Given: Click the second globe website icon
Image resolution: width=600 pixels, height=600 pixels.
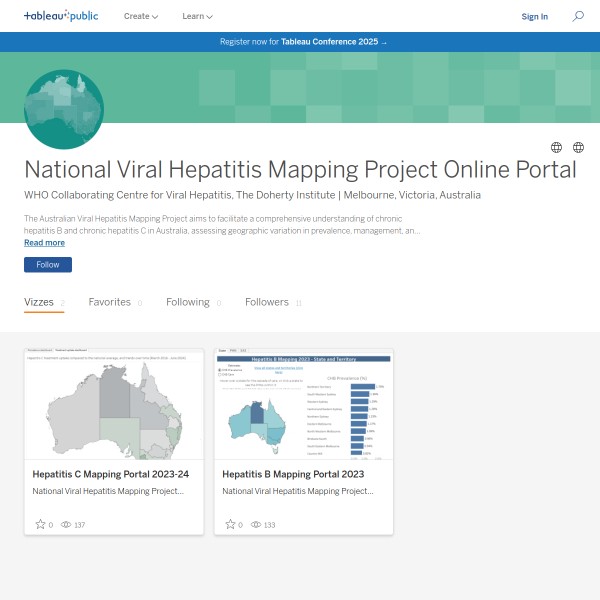Looking at the screenshot, I should click(x=578, y=147).
